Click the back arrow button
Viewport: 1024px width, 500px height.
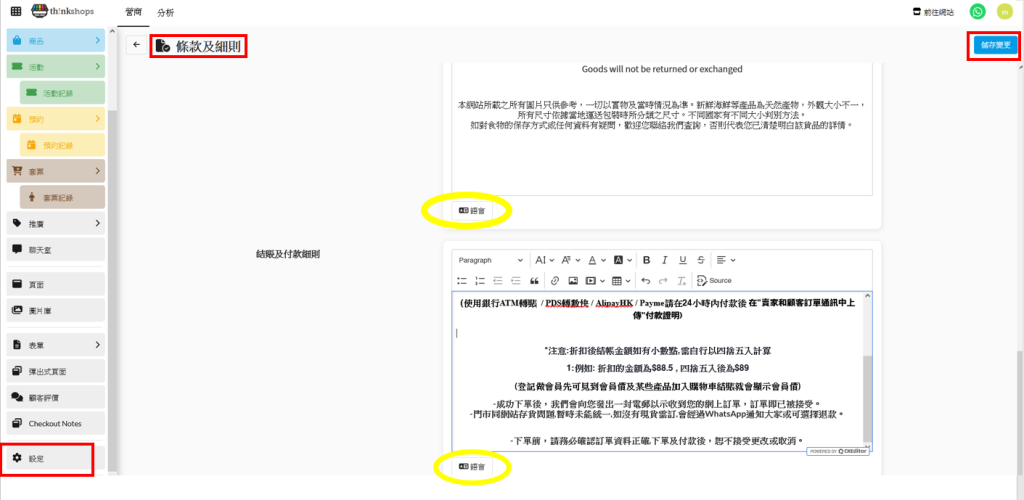pos(136,45)
